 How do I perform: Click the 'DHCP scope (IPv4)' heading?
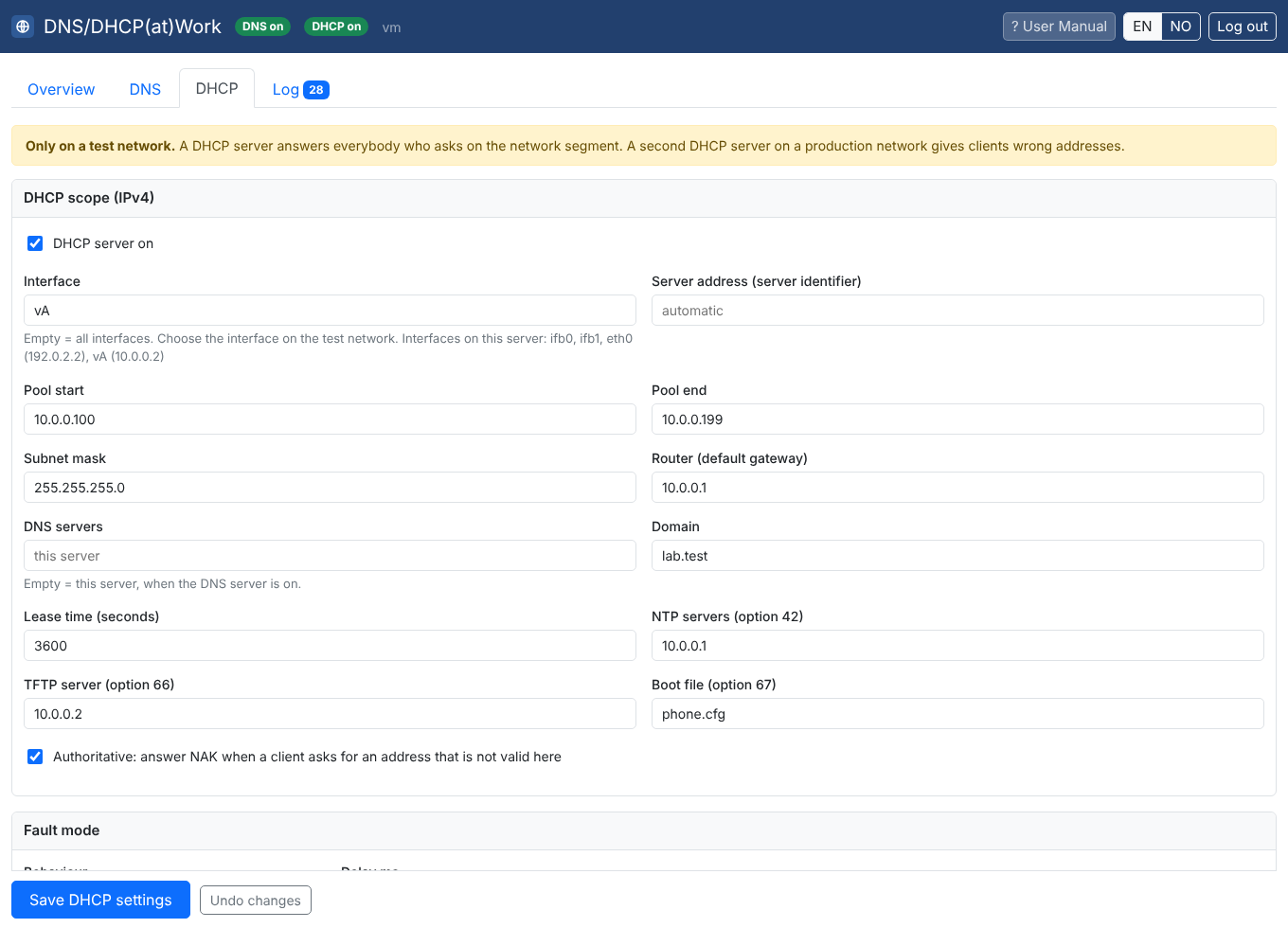click(x=89, y=198)
